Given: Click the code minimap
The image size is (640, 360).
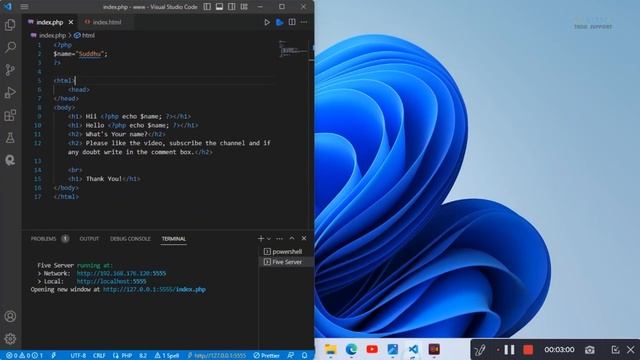Looking at the screenshot, I should tap(293, 49).
